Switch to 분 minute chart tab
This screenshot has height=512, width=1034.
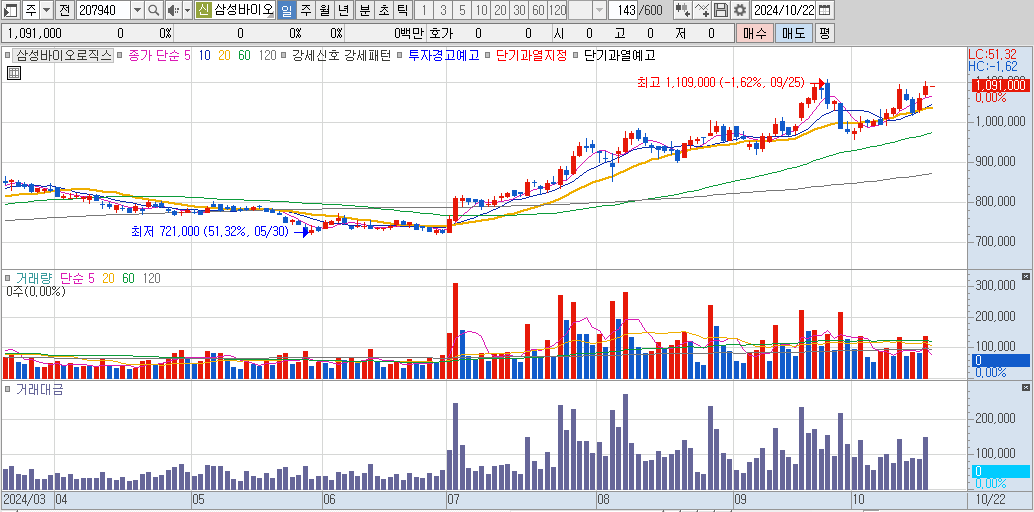click(364, 10)
